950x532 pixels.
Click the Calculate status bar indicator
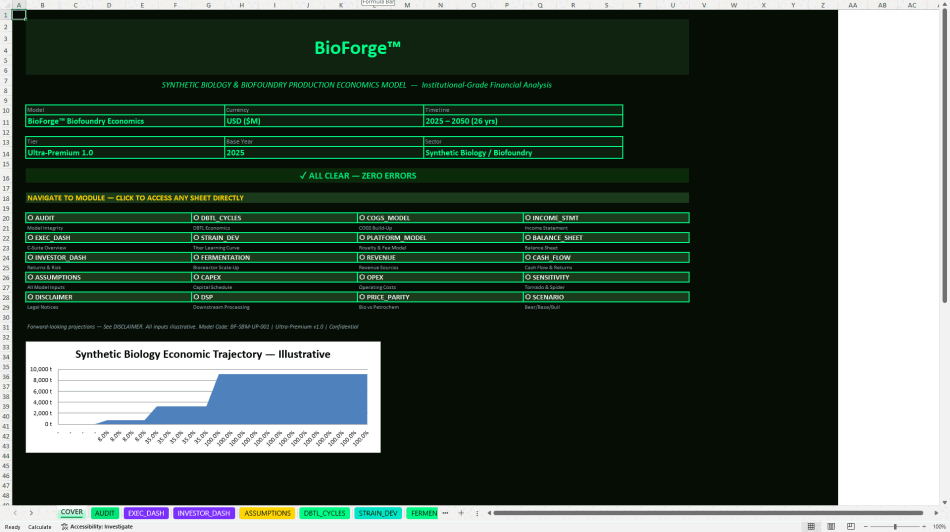pyautogui.click(x=40, y=527)
